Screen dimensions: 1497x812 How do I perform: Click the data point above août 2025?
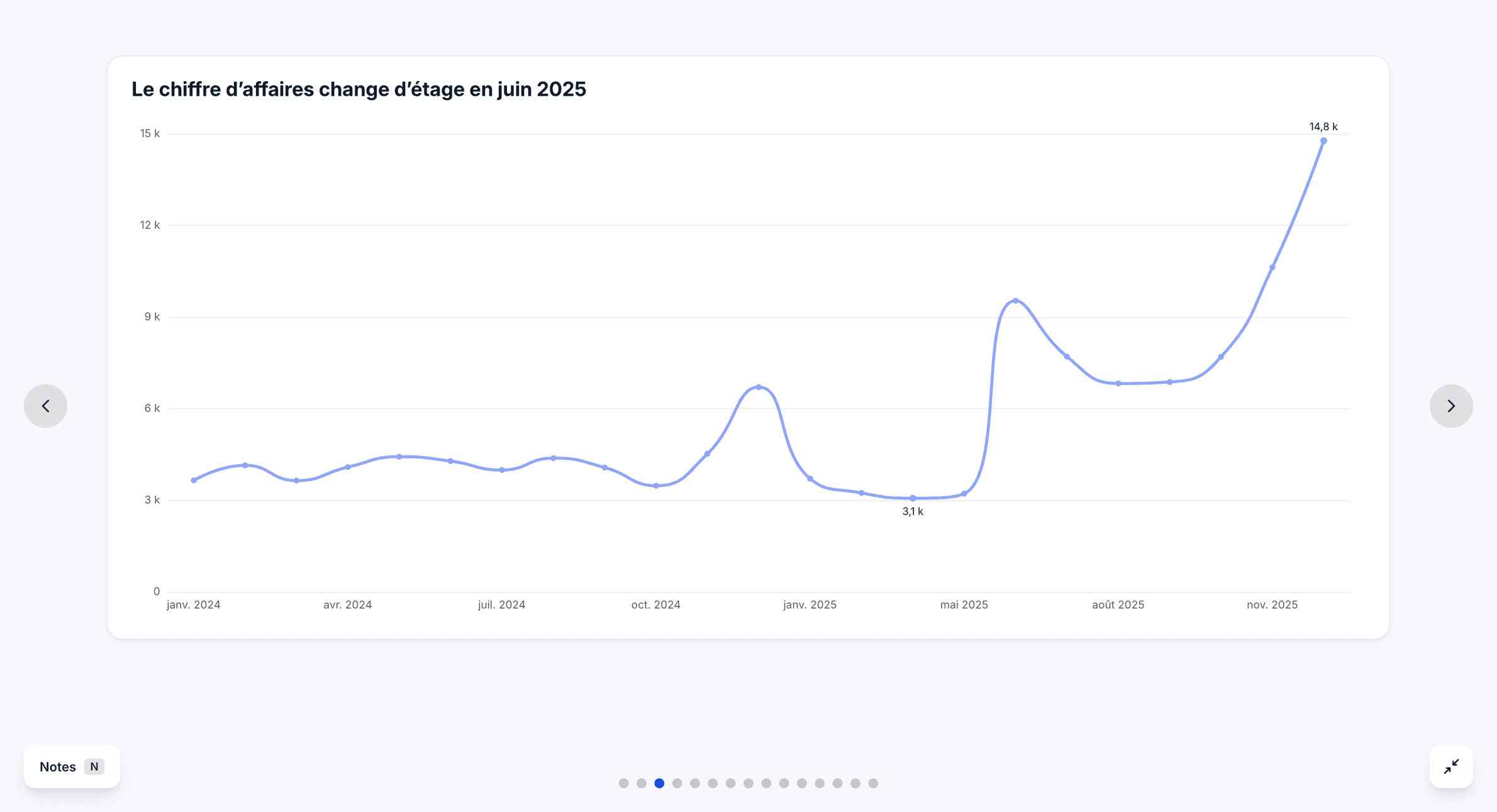click(1118, 383)
